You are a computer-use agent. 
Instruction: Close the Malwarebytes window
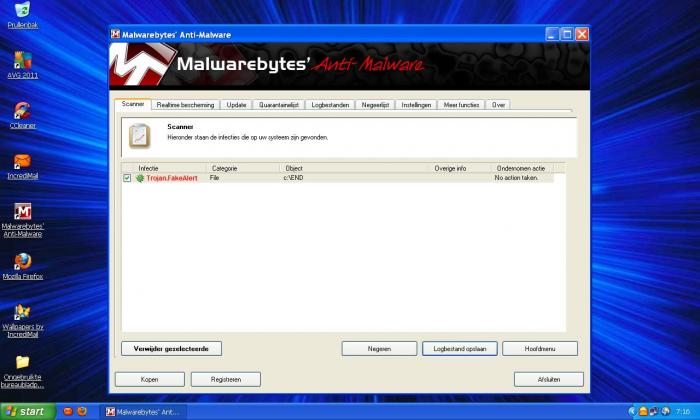(x=582, y=34)
